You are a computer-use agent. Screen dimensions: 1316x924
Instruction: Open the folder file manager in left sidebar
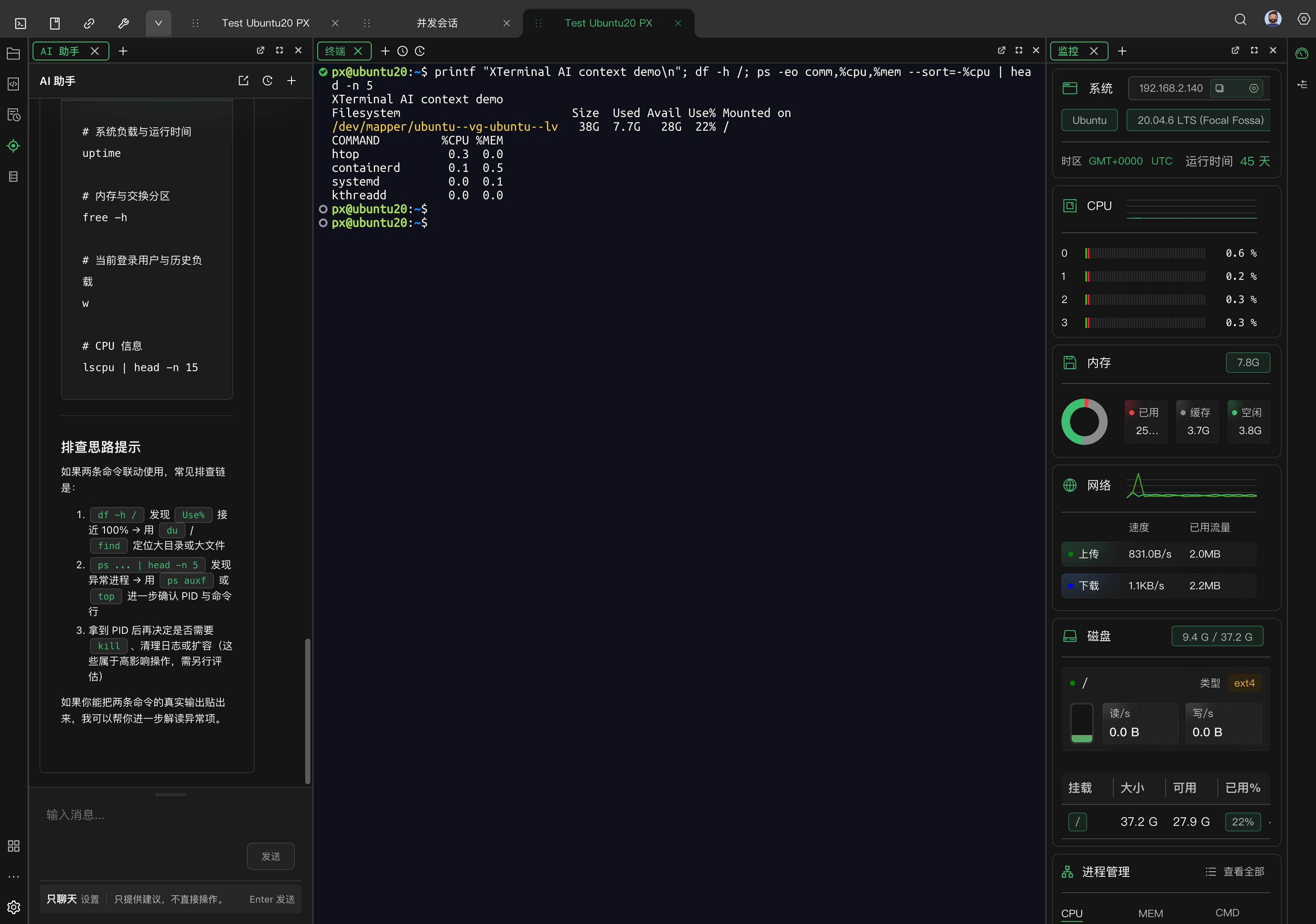click(14, 54)
